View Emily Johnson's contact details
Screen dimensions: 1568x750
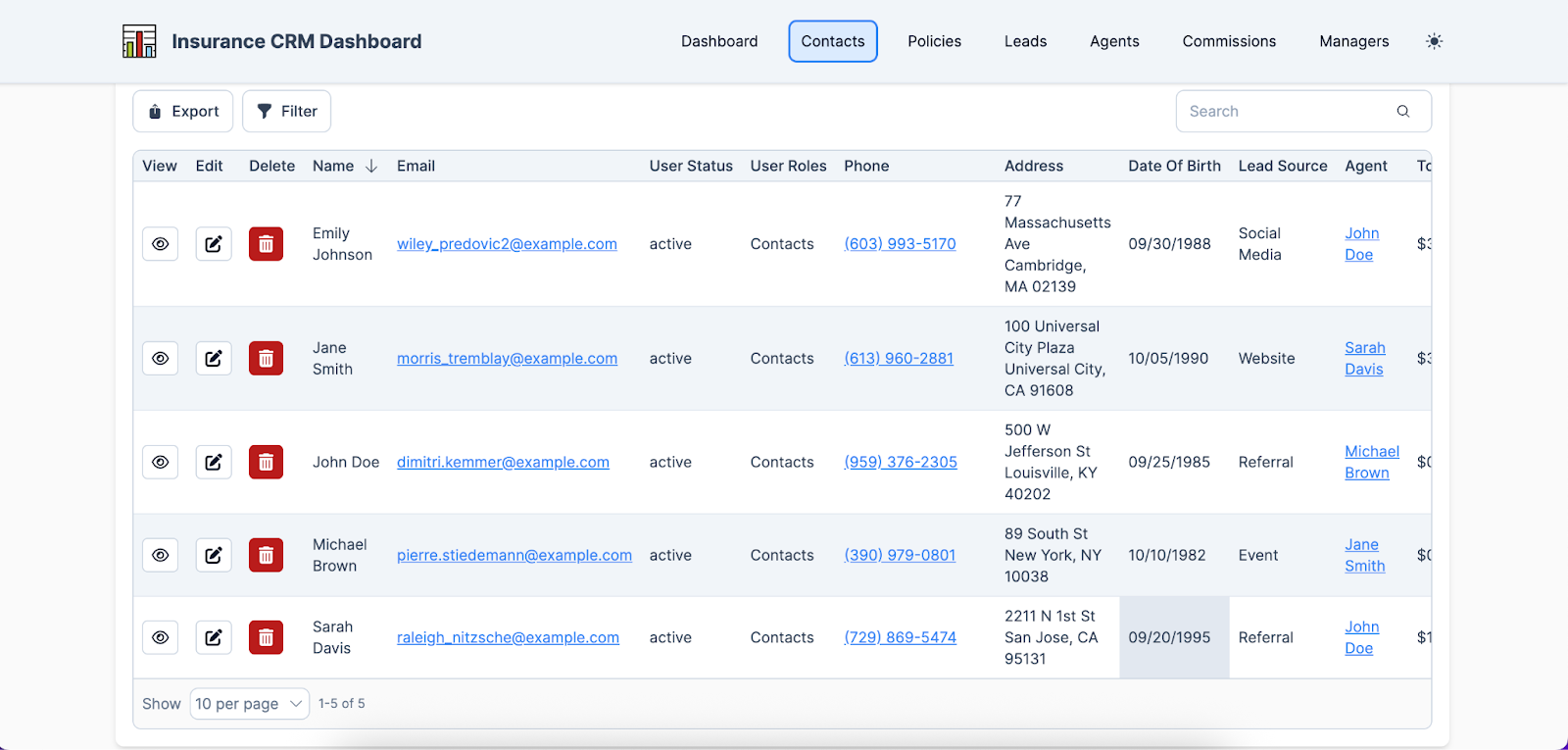coord(161,244)
